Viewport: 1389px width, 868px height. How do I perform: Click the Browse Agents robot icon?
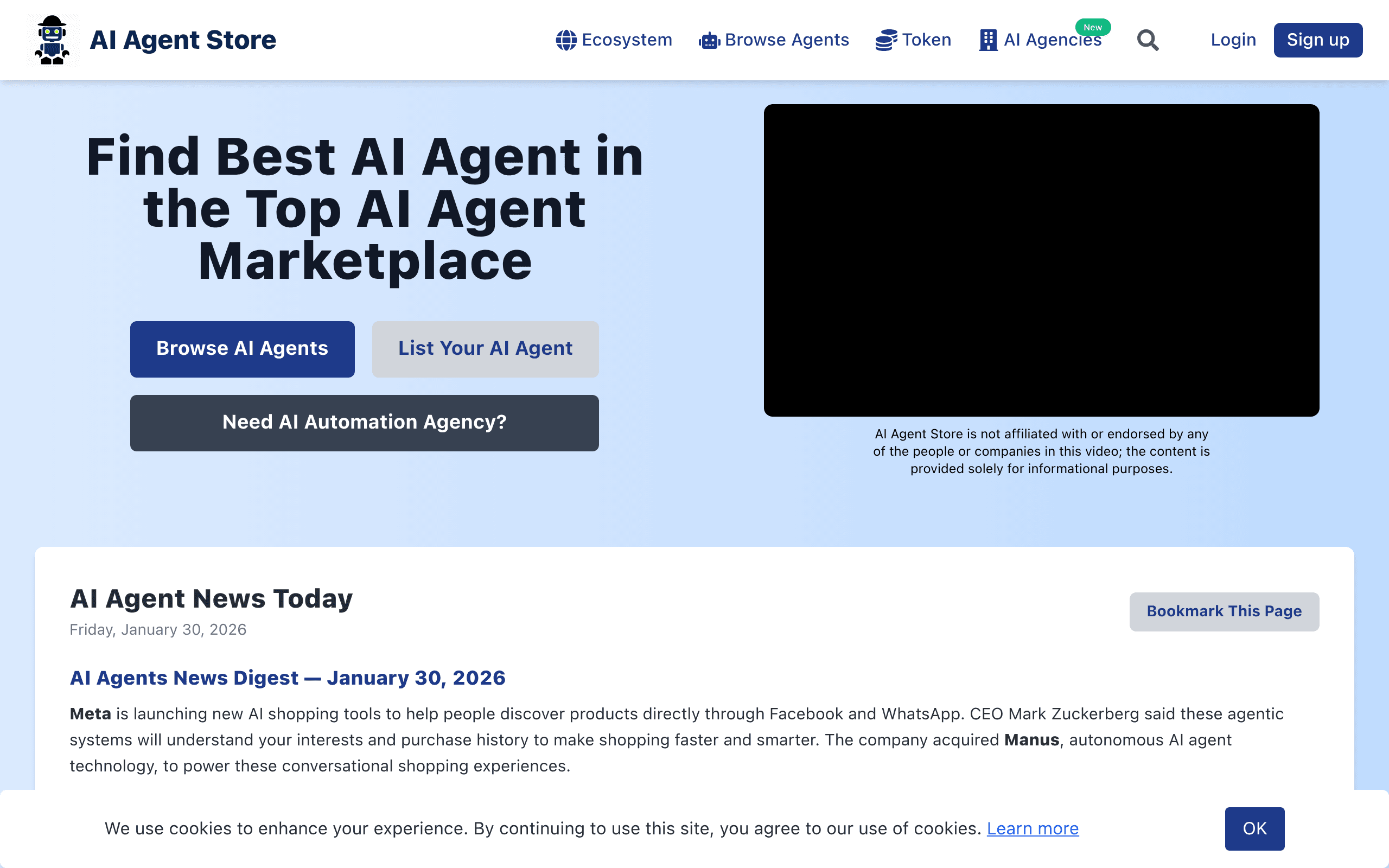click(710, 41)
